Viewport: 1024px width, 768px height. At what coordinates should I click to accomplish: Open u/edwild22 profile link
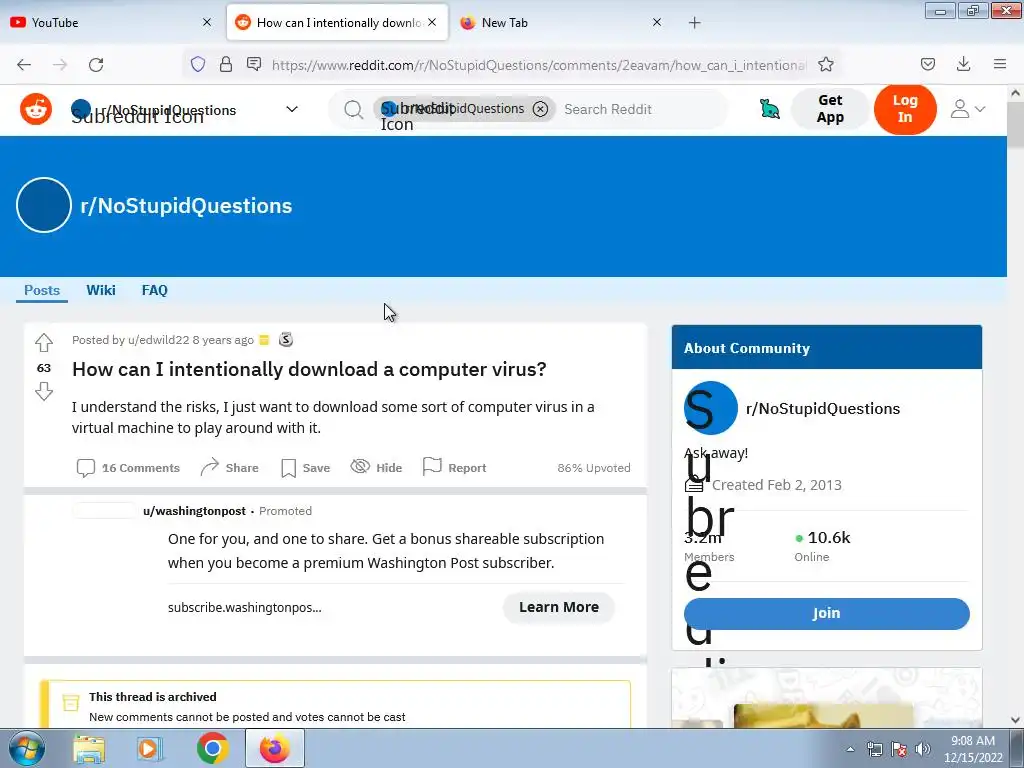(x=158, y=340)
